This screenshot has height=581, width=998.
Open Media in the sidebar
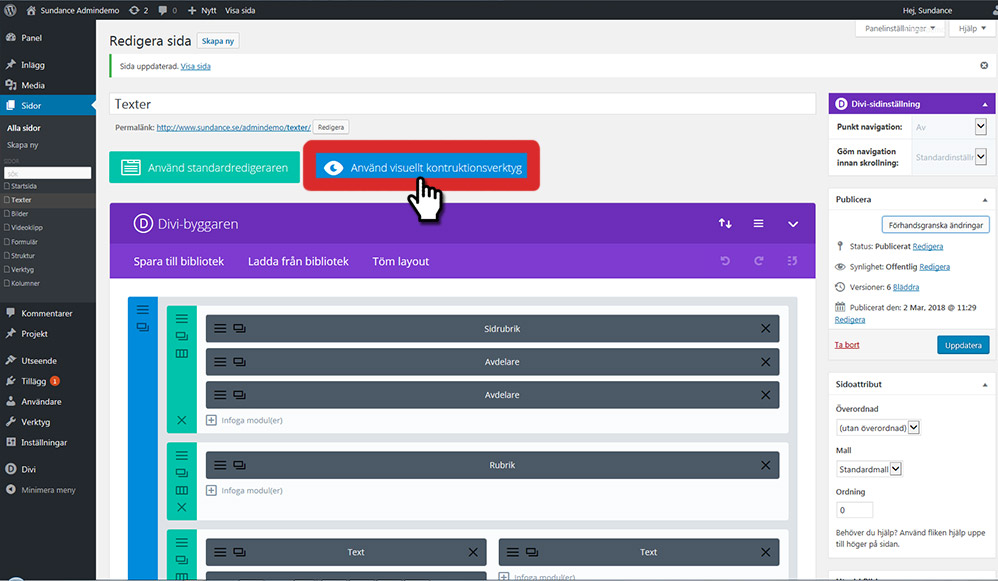(x=32, y=85)
